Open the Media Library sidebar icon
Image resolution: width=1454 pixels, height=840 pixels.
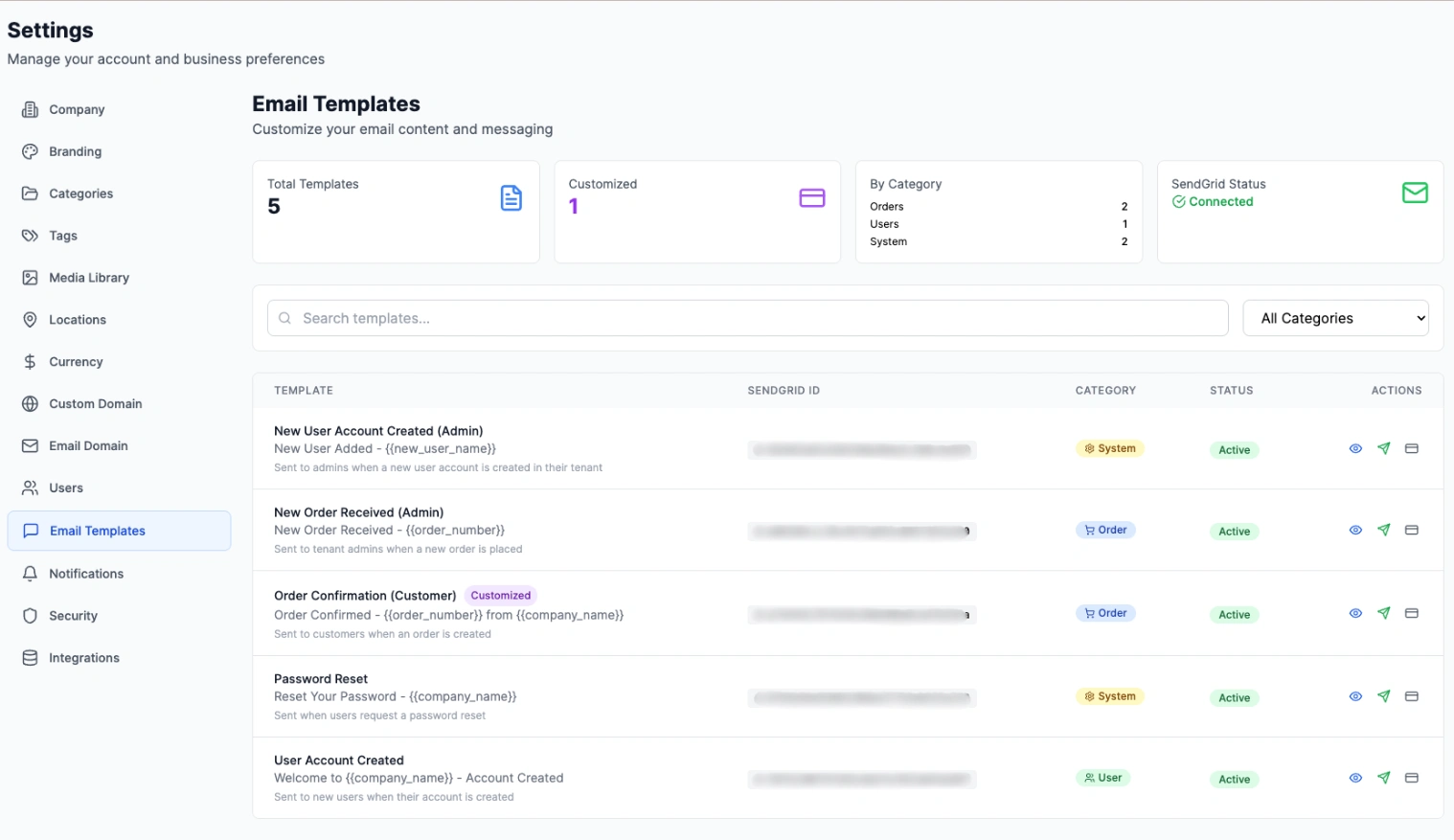pos(31,278)
